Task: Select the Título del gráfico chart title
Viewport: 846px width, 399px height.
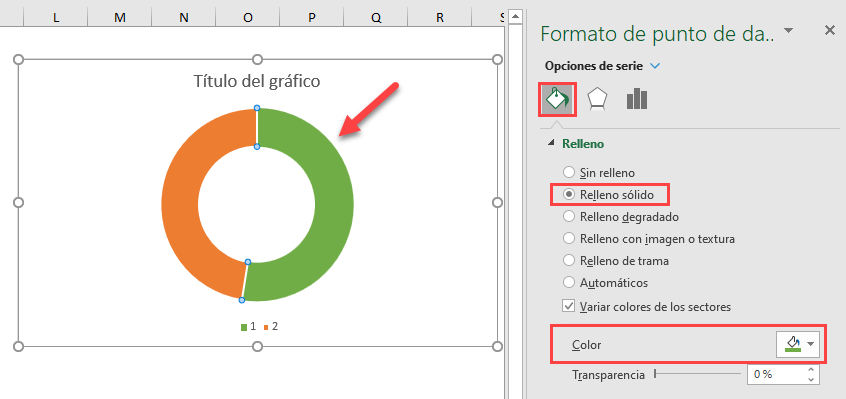Action: pos(257,81)
